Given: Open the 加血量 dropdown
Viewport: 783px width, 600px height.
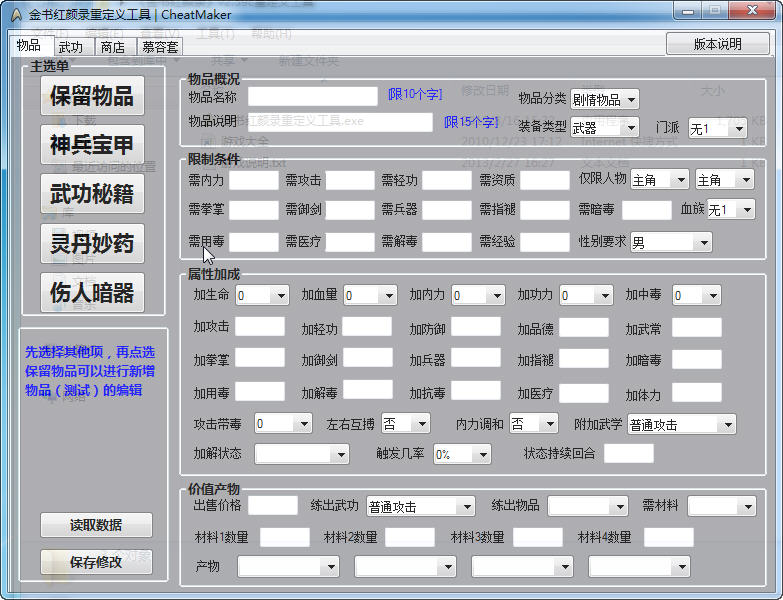Looking at the screenshot, I should click(x=370, y=296).
